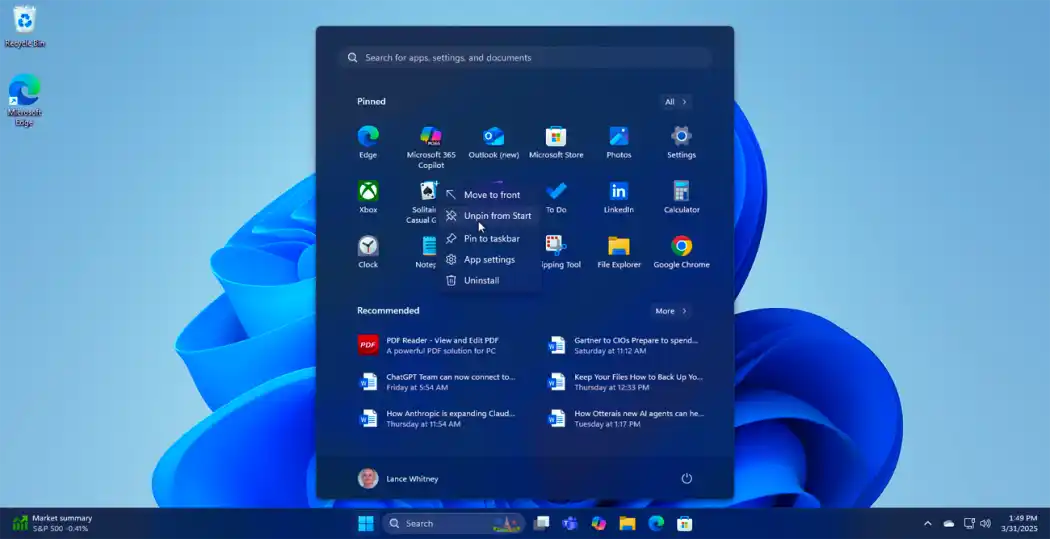Select Unpin from Start

pyautogui.click(x=490, y=216)
